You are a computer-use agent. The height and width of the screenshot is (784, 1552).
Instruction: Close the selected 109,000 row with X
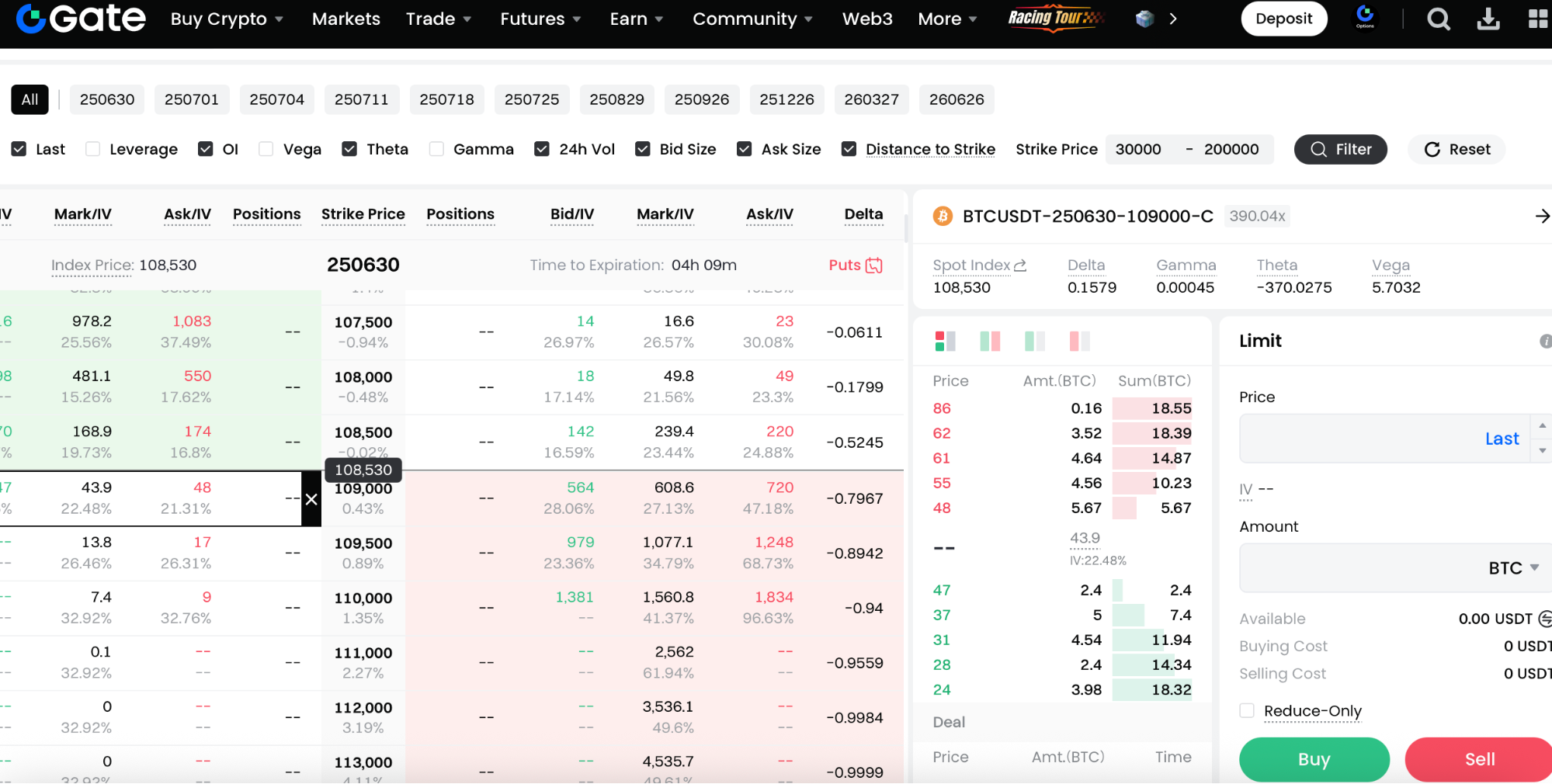tap(311, 499)
